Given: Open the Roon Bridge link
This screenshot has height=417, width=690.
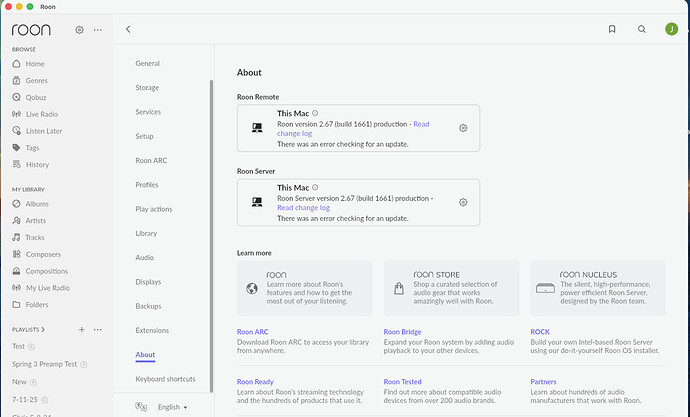Looking at the screenshot, I should click(x=402, y=332).
